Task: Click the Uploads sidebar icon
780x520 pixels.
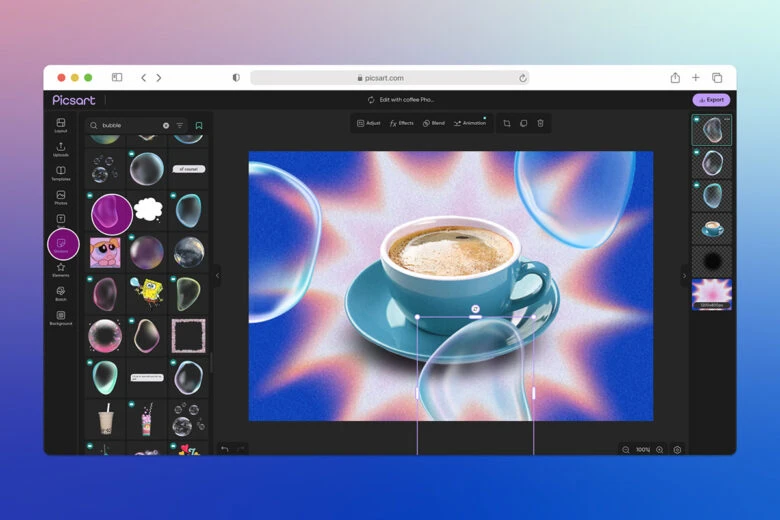Action: click(x=61, y=149)
